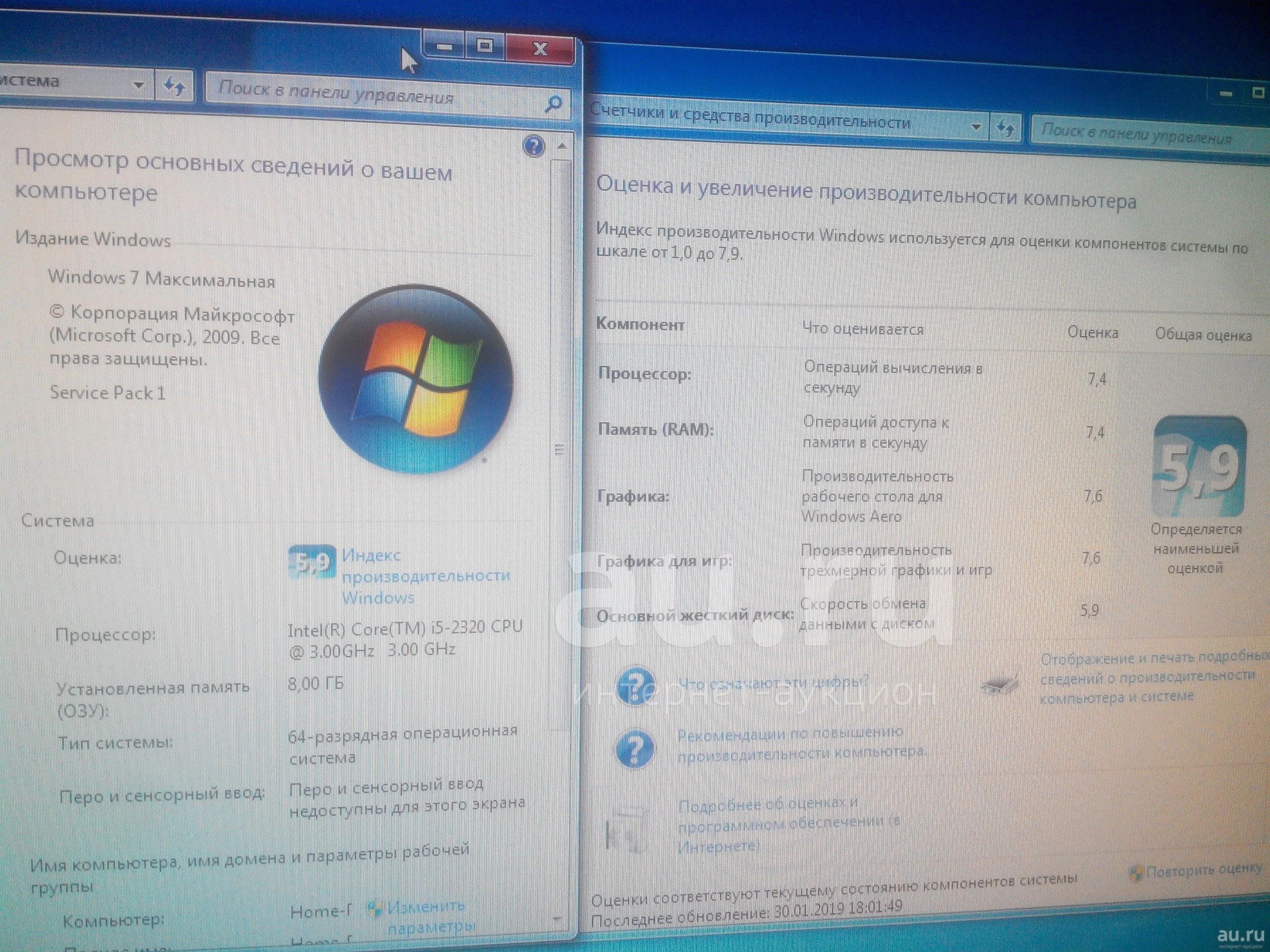This screenshot has width=1270, height=952.
Task: Click 'Windows 7 Максимальная' edition text
Action: (x=161, y=279)
